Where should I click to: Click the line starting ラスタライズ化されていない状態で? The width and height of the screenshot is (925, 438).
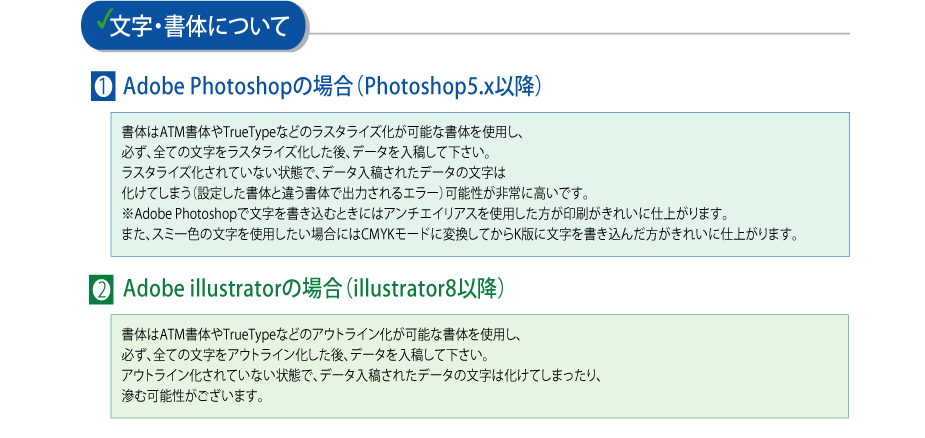pos(314,172)
